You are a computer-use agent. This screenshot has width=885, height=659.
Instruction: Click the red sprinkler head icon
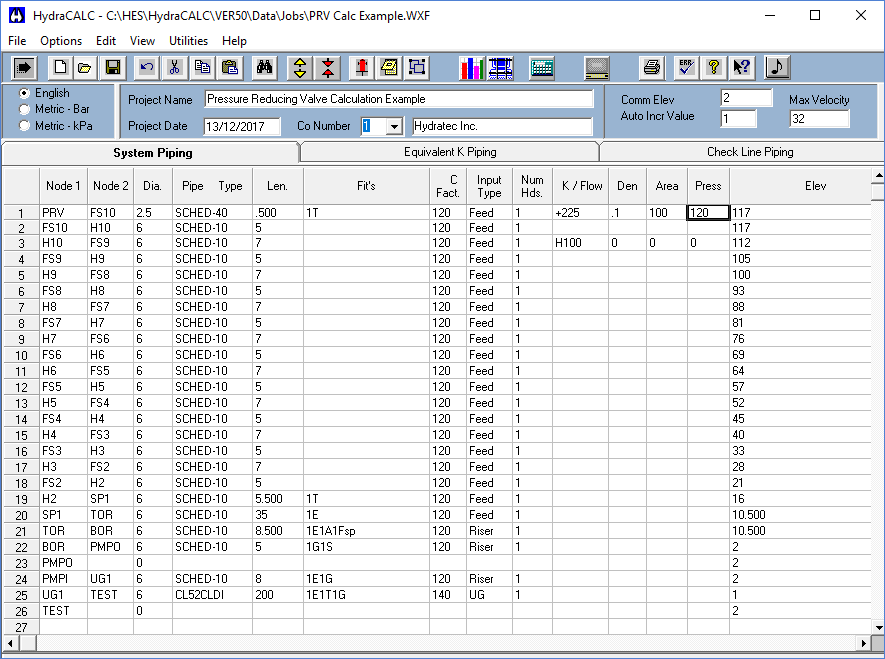362,68
